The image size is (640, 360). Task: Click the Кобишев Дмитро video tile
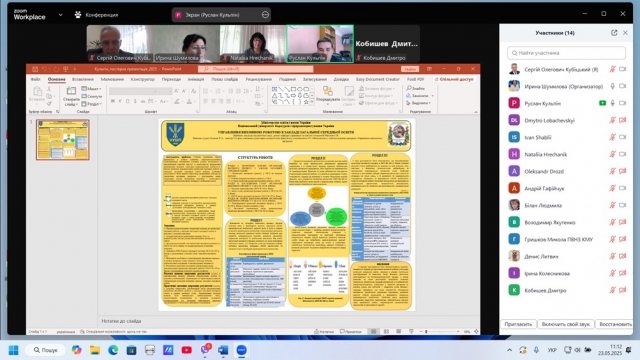coord(387,44)
